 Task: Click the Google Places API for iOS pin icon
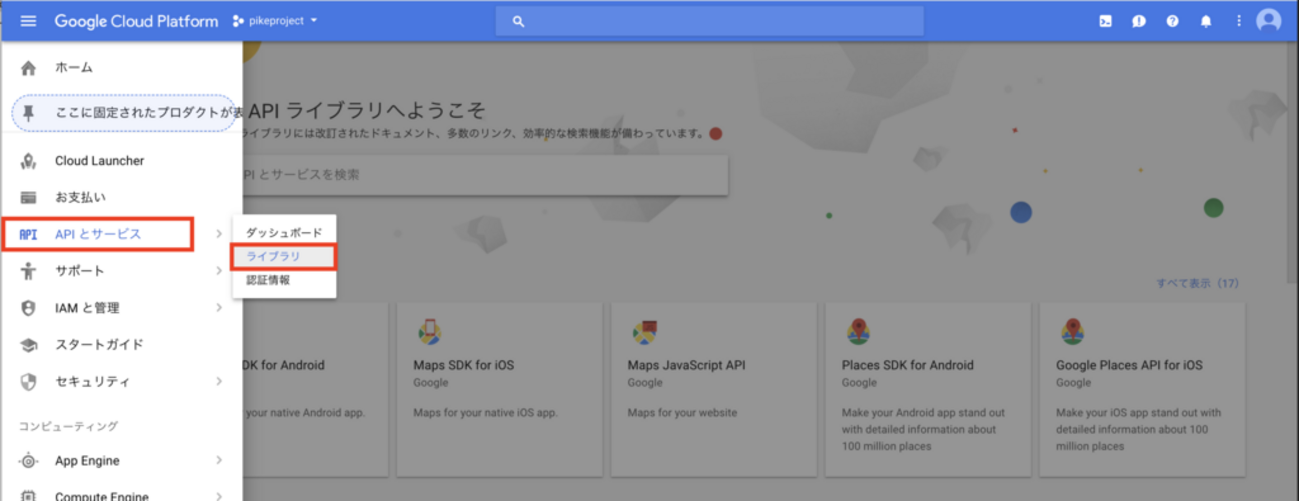click(x=1072, y=332)
